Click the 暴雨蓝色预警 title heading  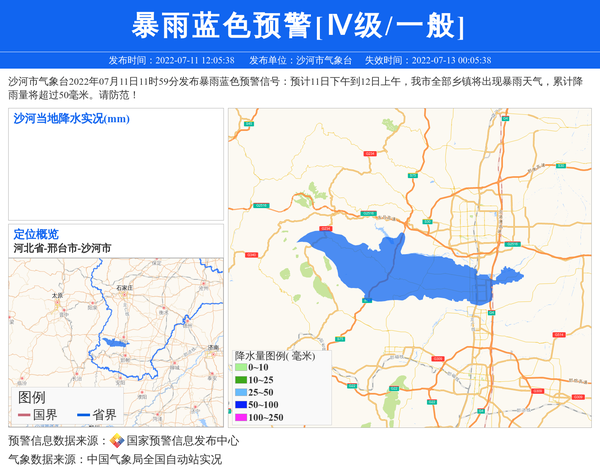tap(299, 25)
